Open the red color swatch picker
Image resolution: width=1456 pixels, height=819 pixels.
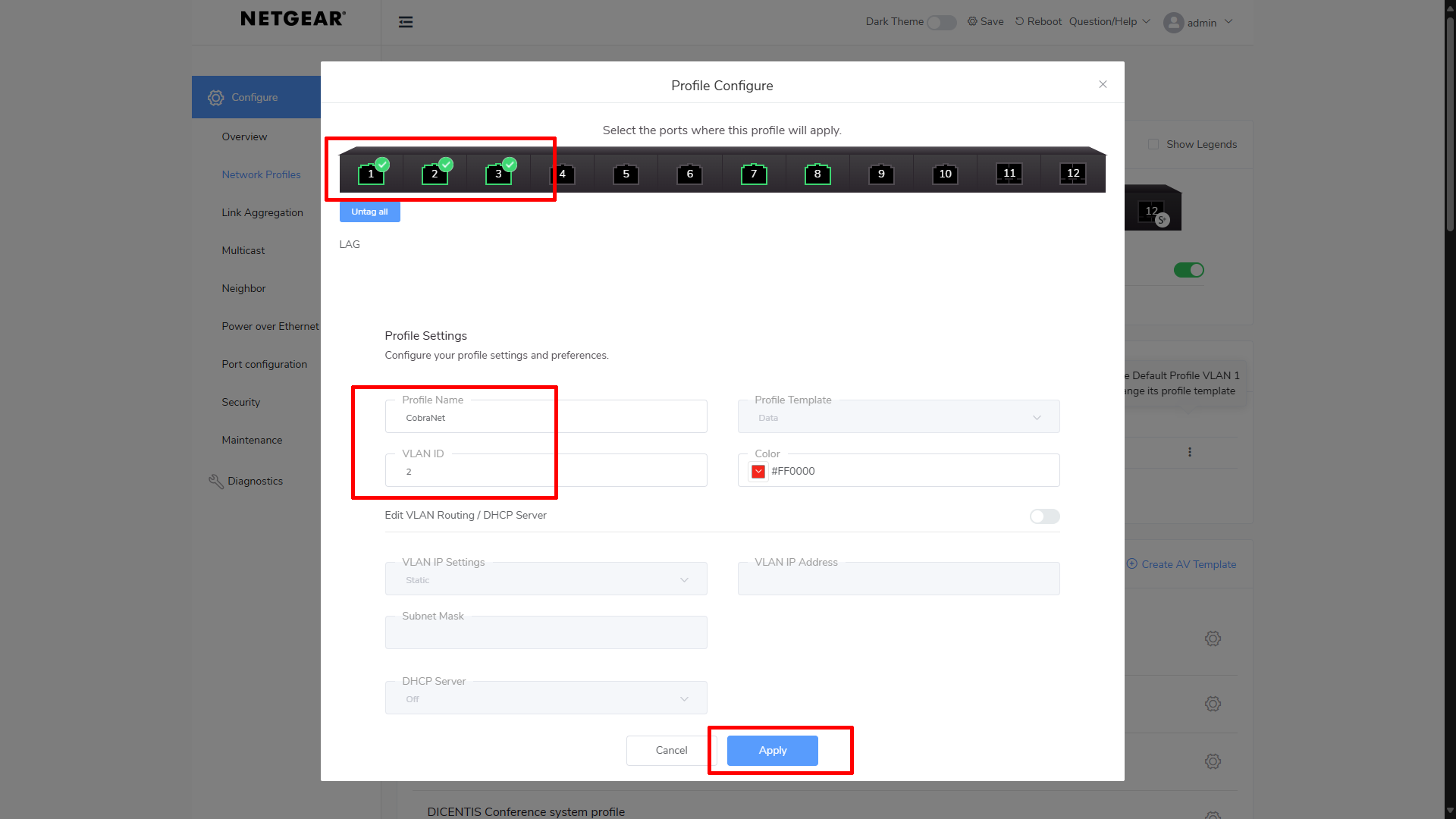point(758,471)
